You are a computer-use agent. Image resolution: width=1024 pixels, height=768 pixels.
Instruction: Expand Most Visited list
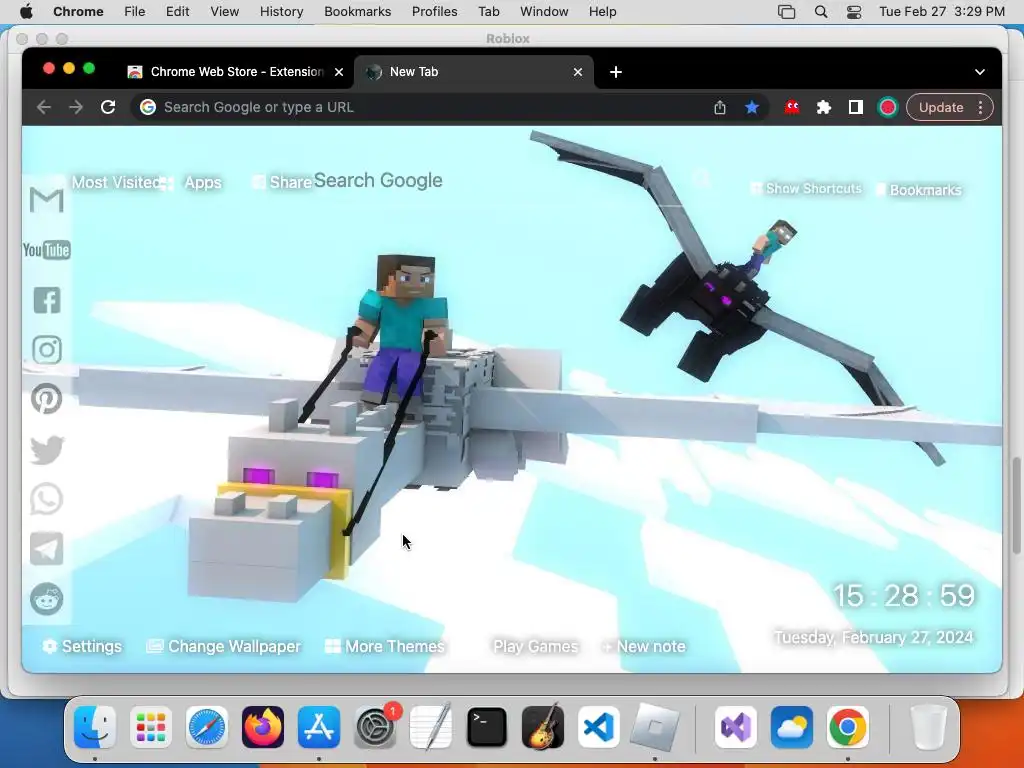point(114,182)
